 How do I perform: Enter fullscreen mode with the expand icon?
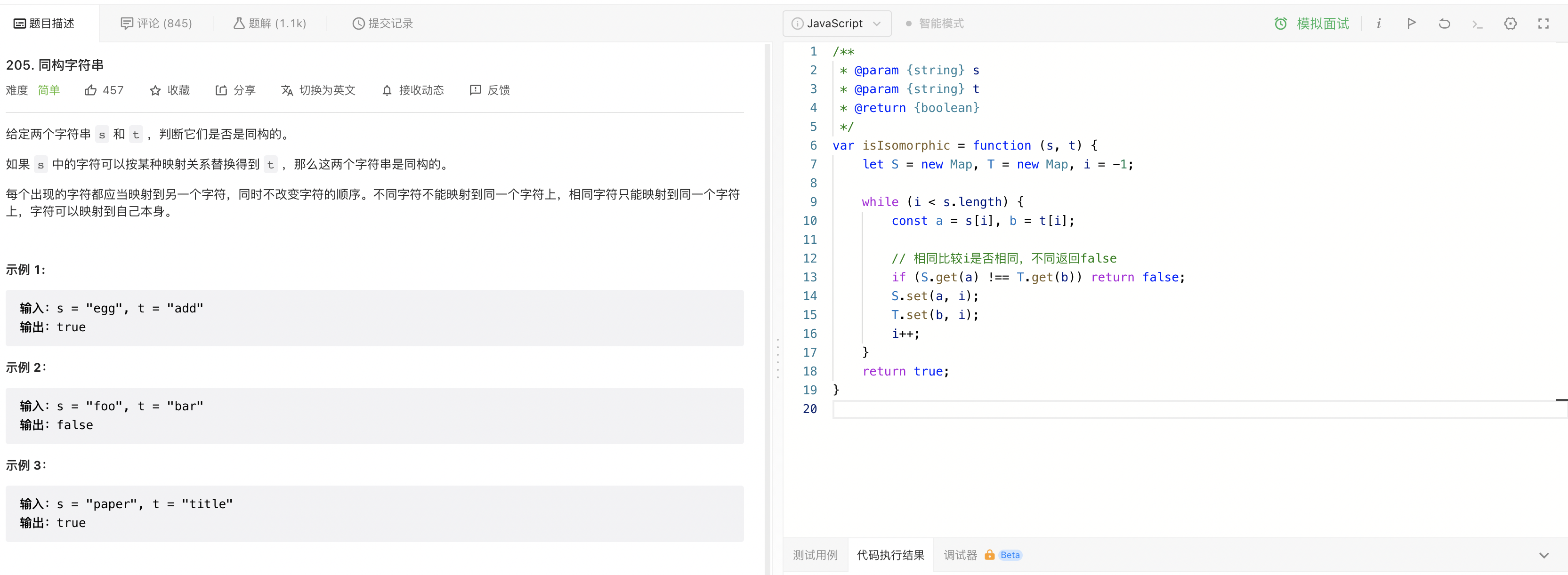(1543, 24)
